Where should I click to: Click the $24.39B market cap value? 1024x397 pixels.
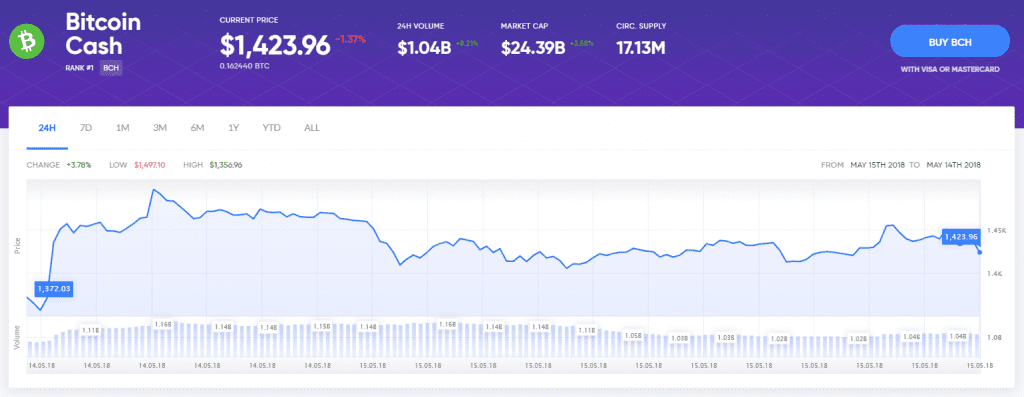coord(533,47)
